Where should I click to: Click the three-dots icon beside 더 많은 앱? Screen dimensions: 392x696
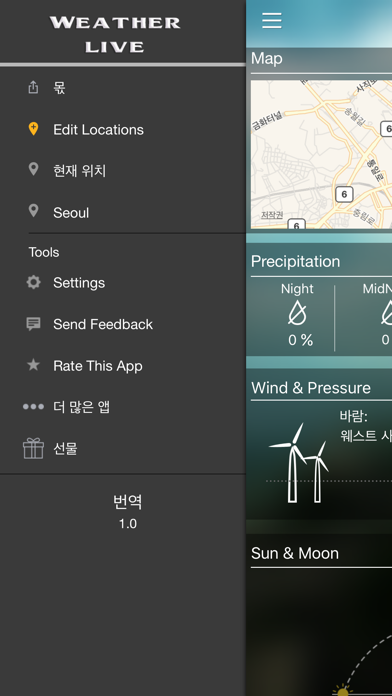pyautogui.click(x=33, y=407)
